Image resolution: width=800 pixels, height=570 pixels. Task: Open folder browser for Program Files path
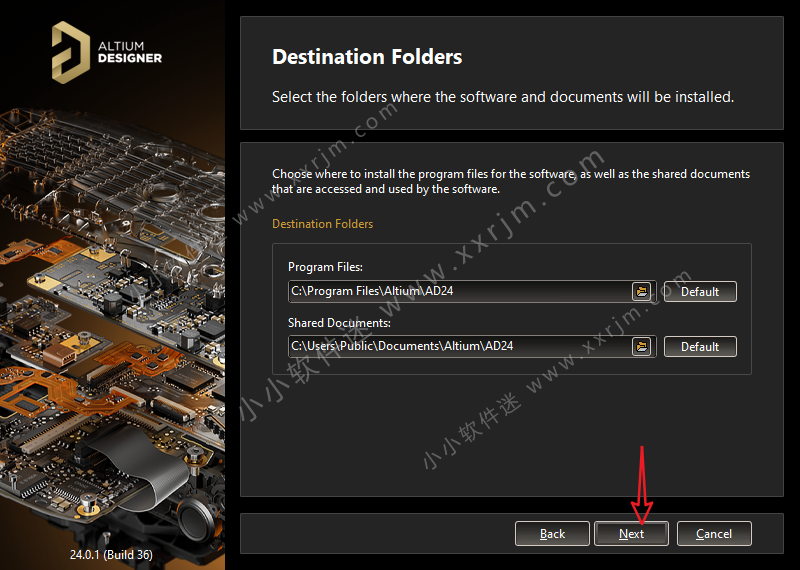click(x=642, y=291)
